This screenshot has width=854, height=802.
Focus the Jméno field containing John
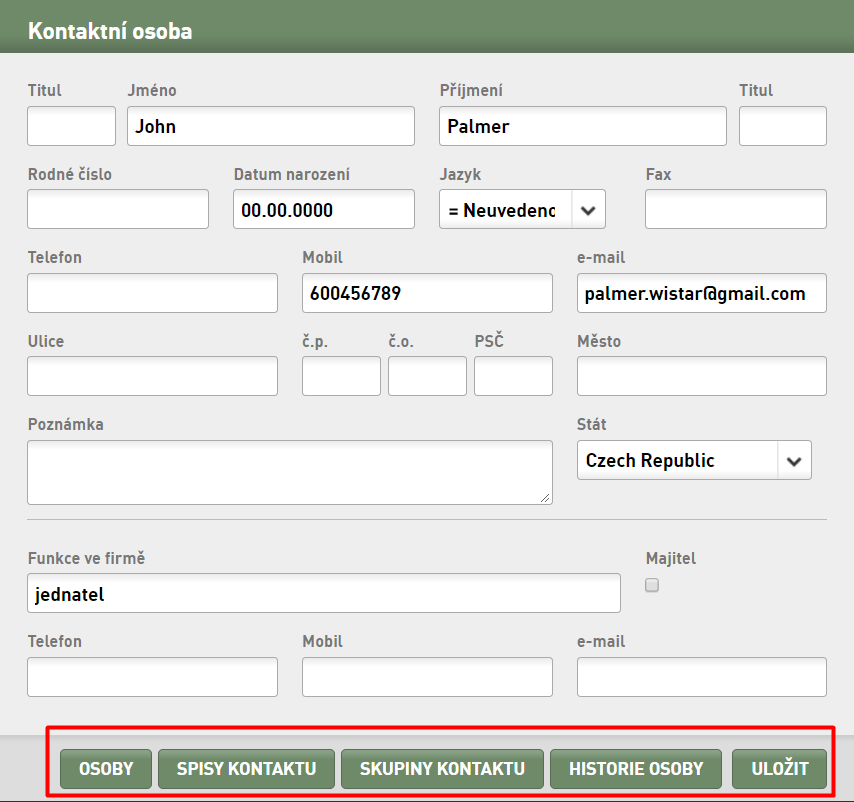(x=271, y=126)
